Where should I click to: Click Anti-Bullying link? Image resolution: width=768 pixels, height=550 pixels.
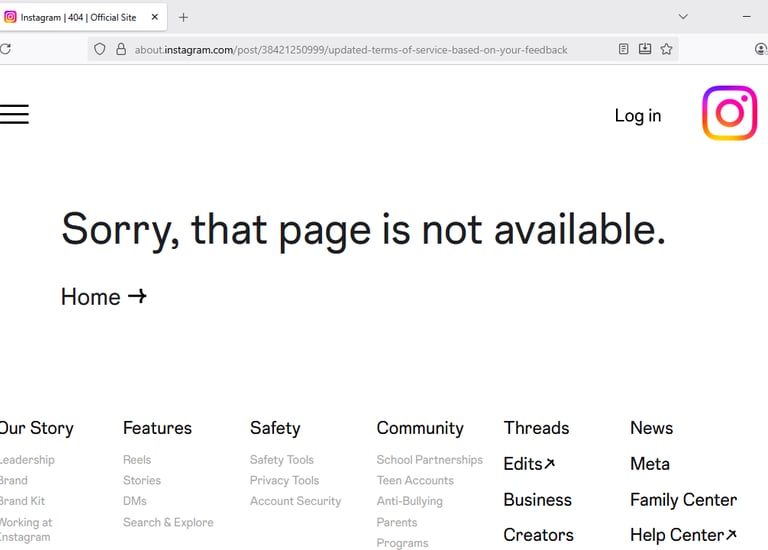(409, 501)
